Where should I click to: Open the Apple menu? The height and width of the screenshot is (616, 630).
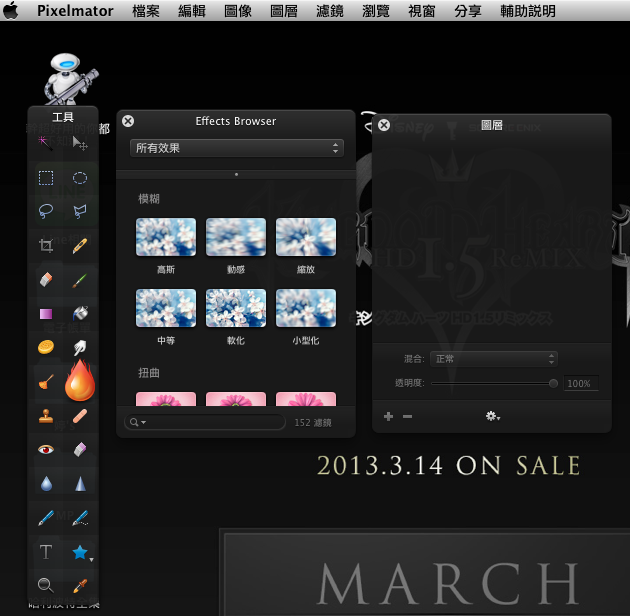11,10
